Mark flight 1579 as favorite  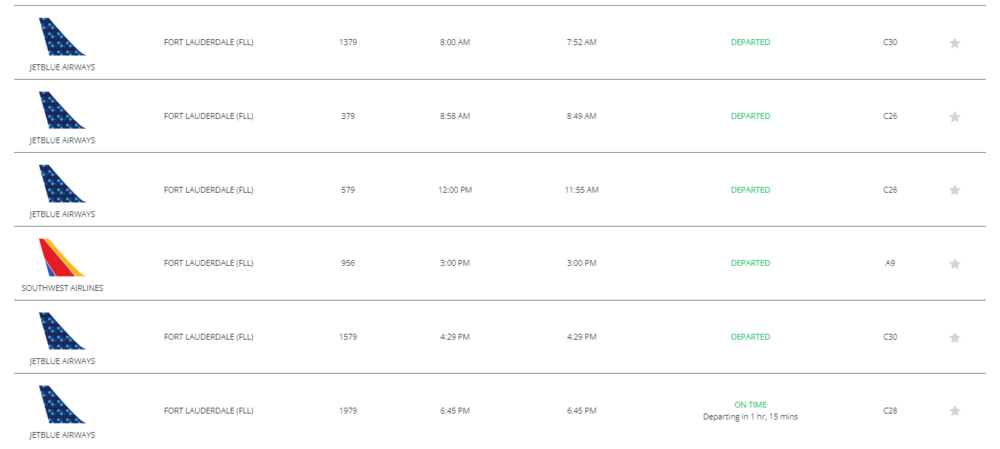coord(954,337)
